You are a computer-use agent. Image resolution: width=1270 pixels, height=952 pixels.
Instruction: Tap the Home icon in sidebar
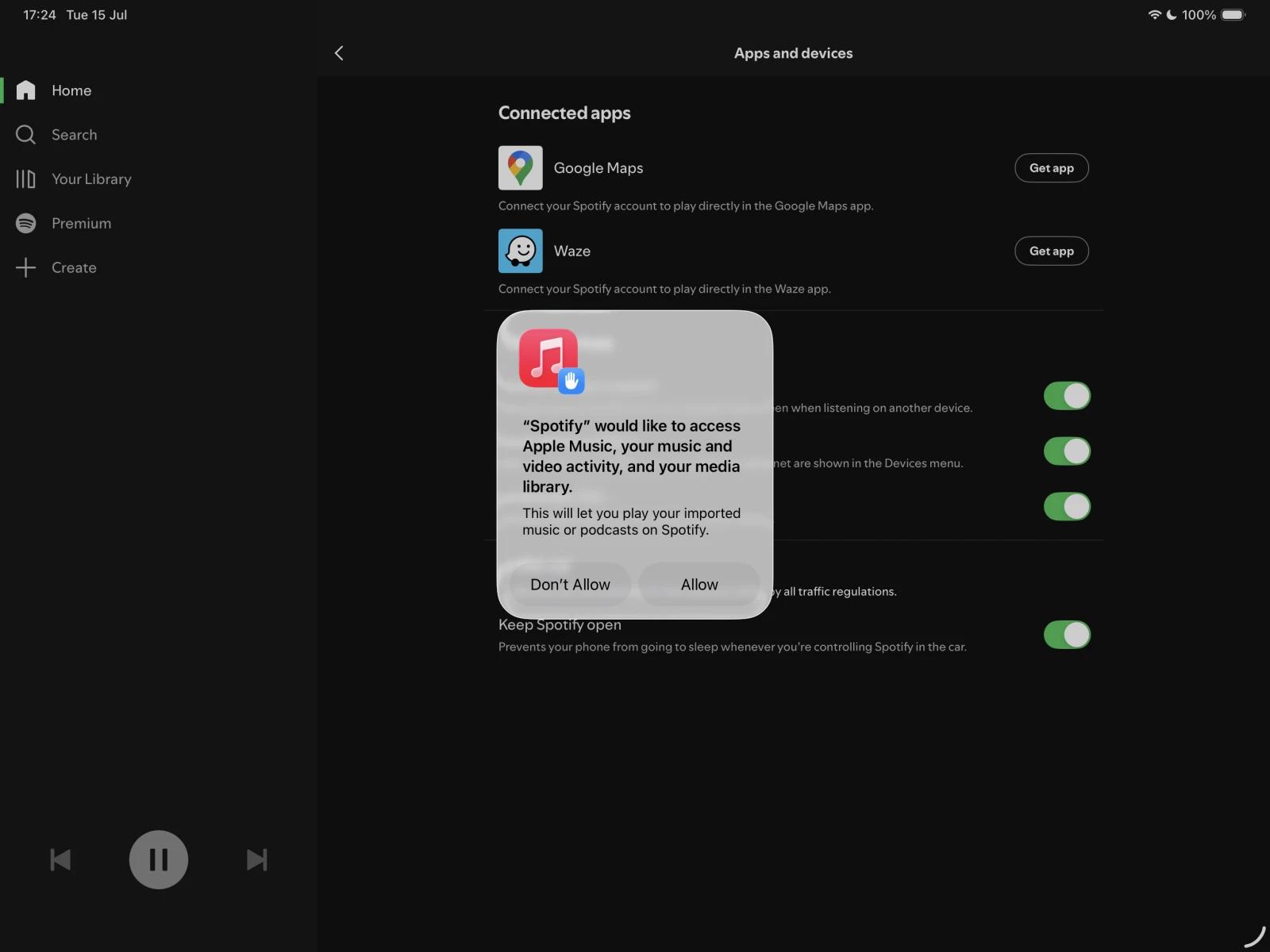click(26, 90)
